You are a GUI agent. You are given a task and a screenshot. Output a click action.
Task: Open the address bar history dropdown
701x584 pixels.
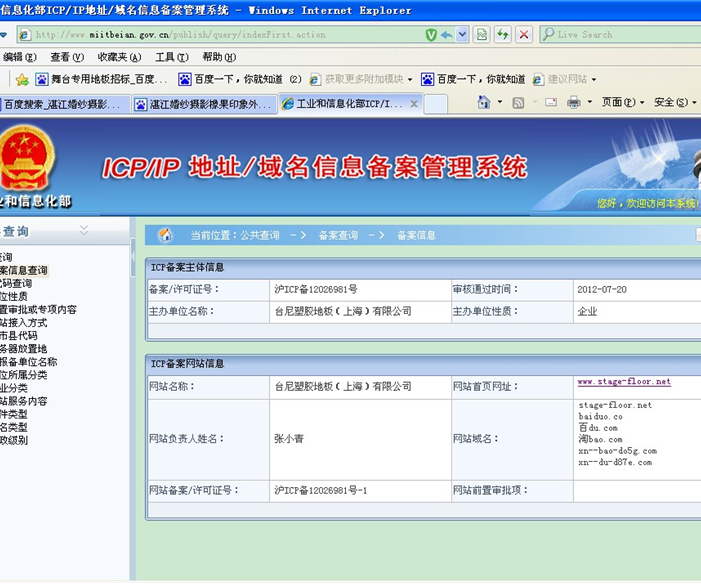point(462,34)
